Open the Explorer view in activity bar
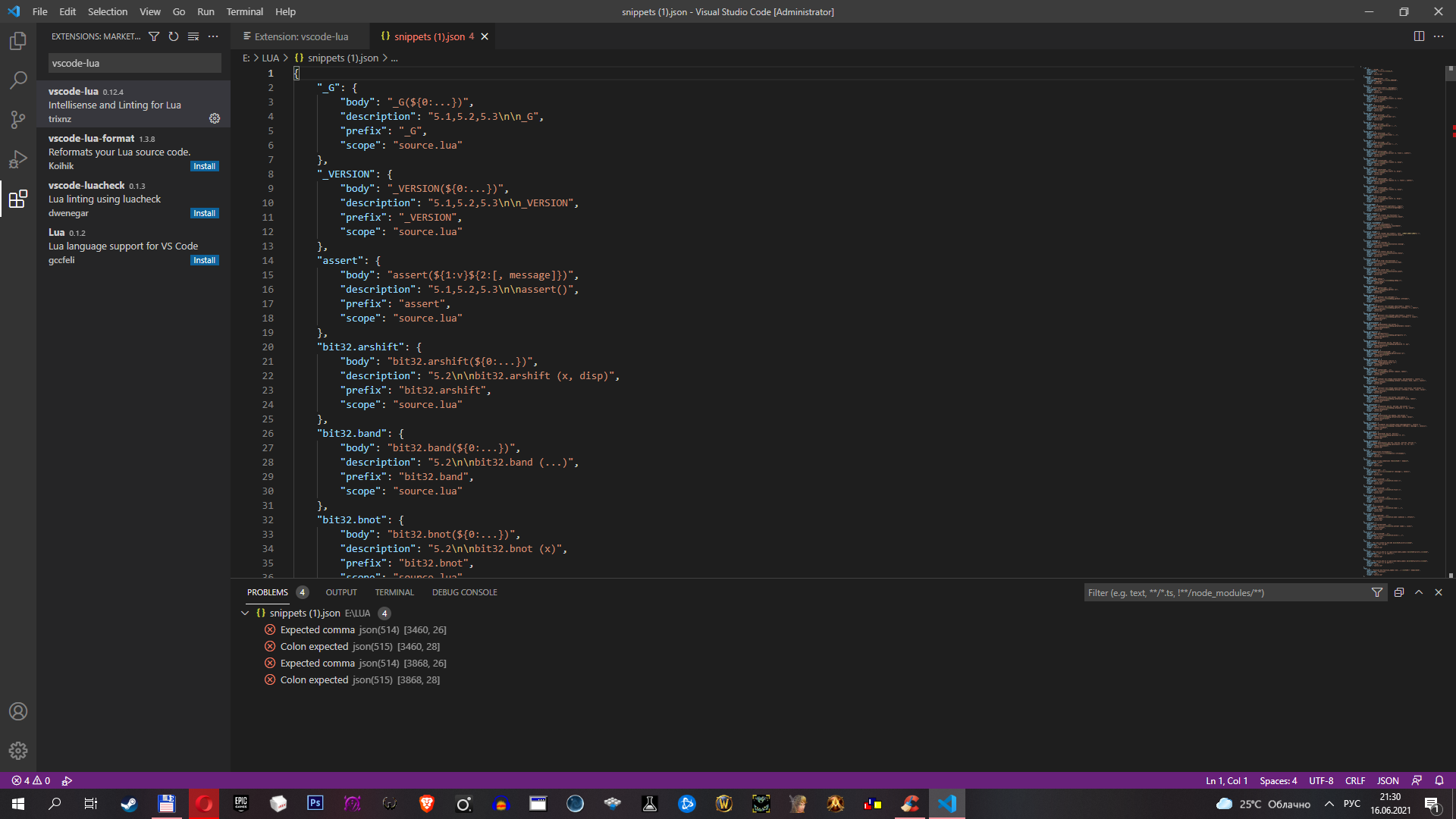The image size is (1456, 819). coord(18,41)
